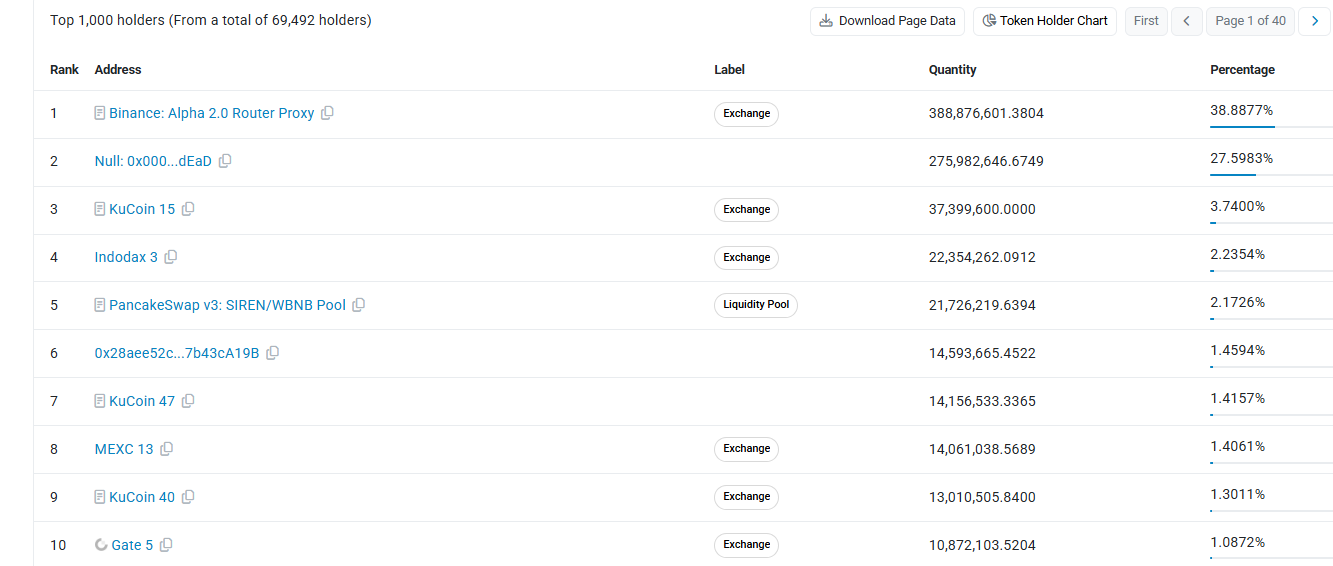Click the 38.8877% percentage bar
The width and height of the screenshot is (1333, 566).
coord(1271,127)
